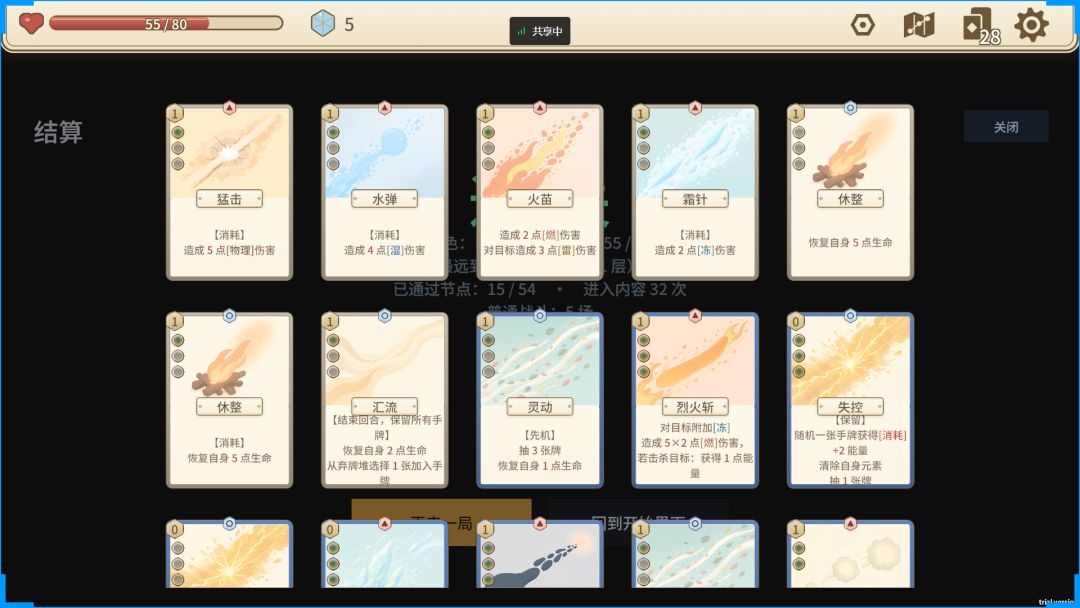
Task: Open the map icon in top bar
Action: 918,25
